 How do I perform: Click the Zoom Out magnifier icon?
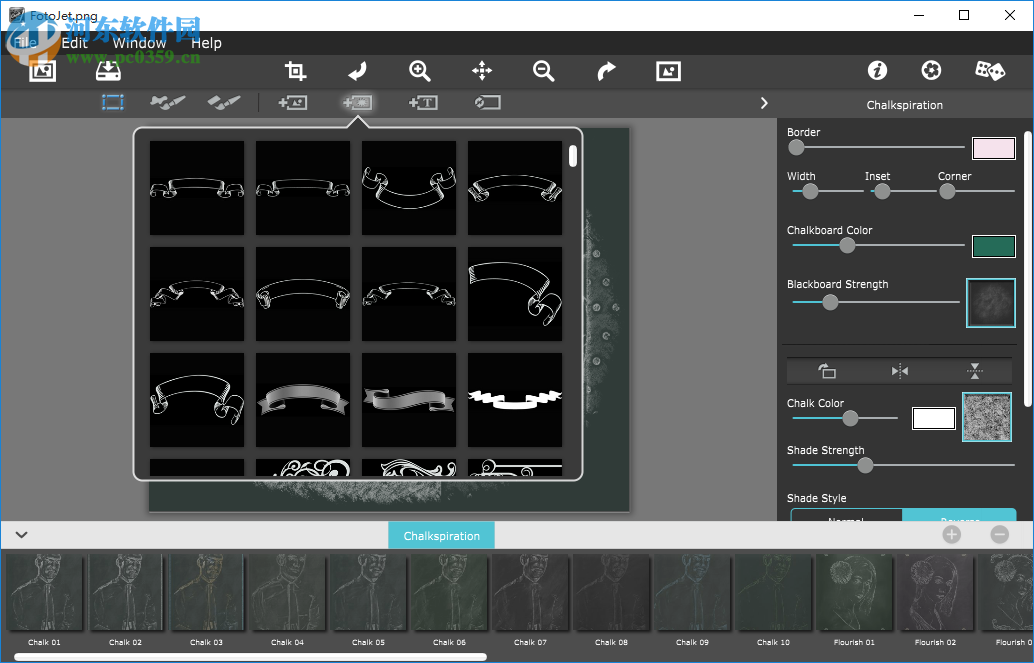(543, 71)
